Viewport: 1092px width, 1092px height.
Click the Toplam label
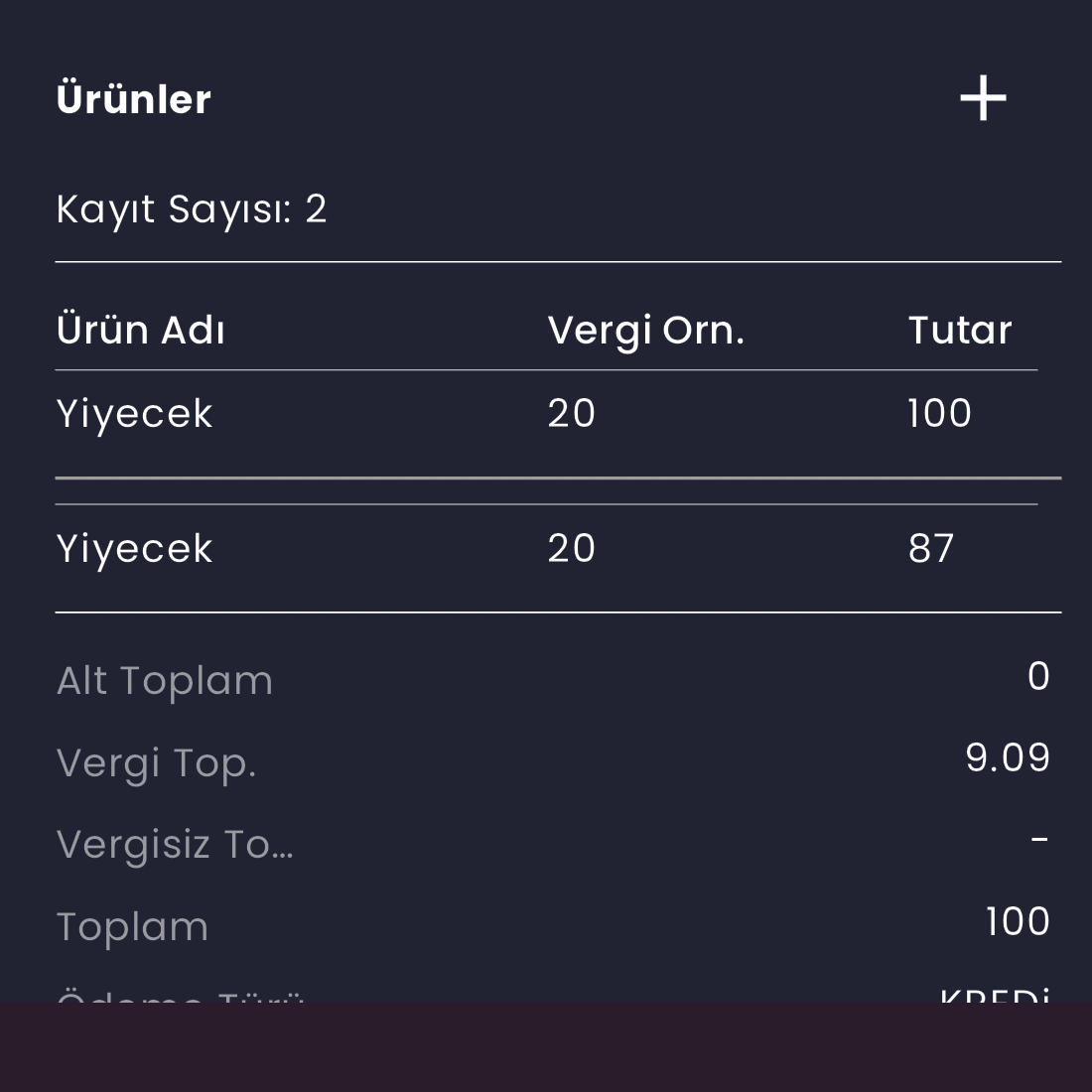coord(132,927)
